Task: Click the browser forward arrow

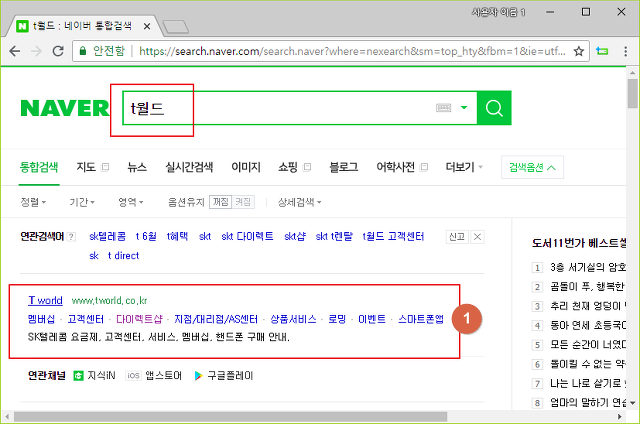Action: (x=36, y=51)
